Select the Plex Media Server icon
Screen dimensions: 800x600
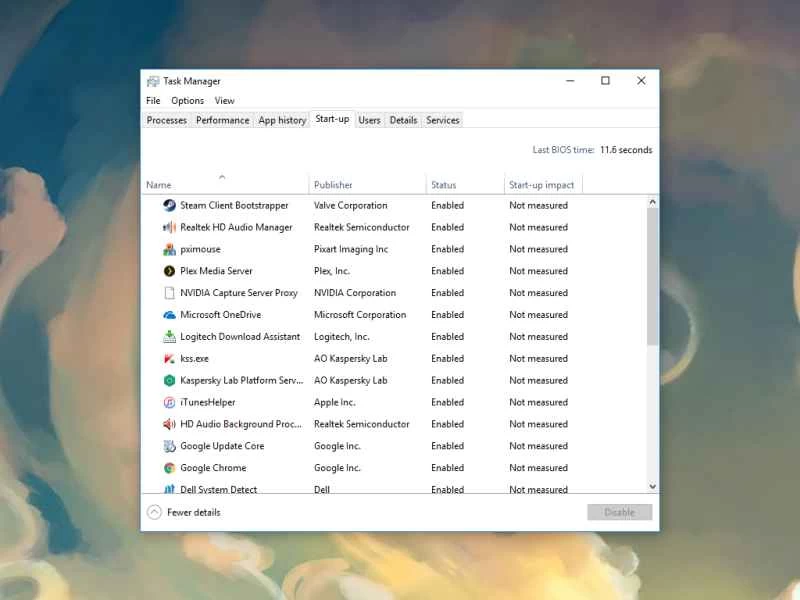(168, 271)
